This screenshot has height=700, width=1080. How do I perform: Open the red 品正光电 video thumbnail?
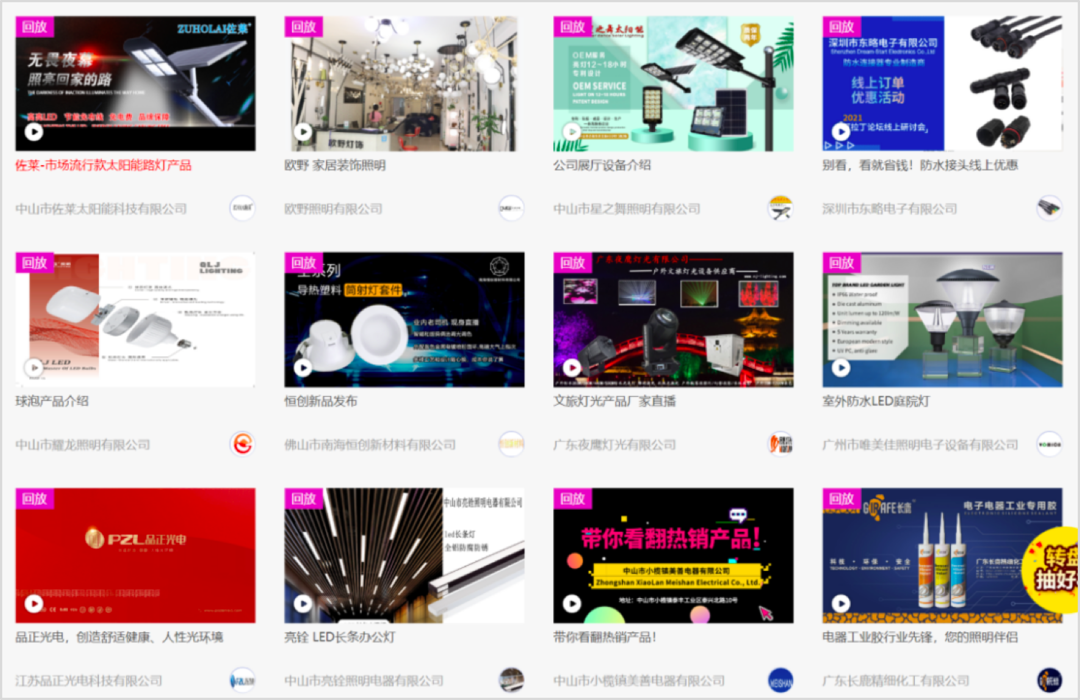(135, 556)
